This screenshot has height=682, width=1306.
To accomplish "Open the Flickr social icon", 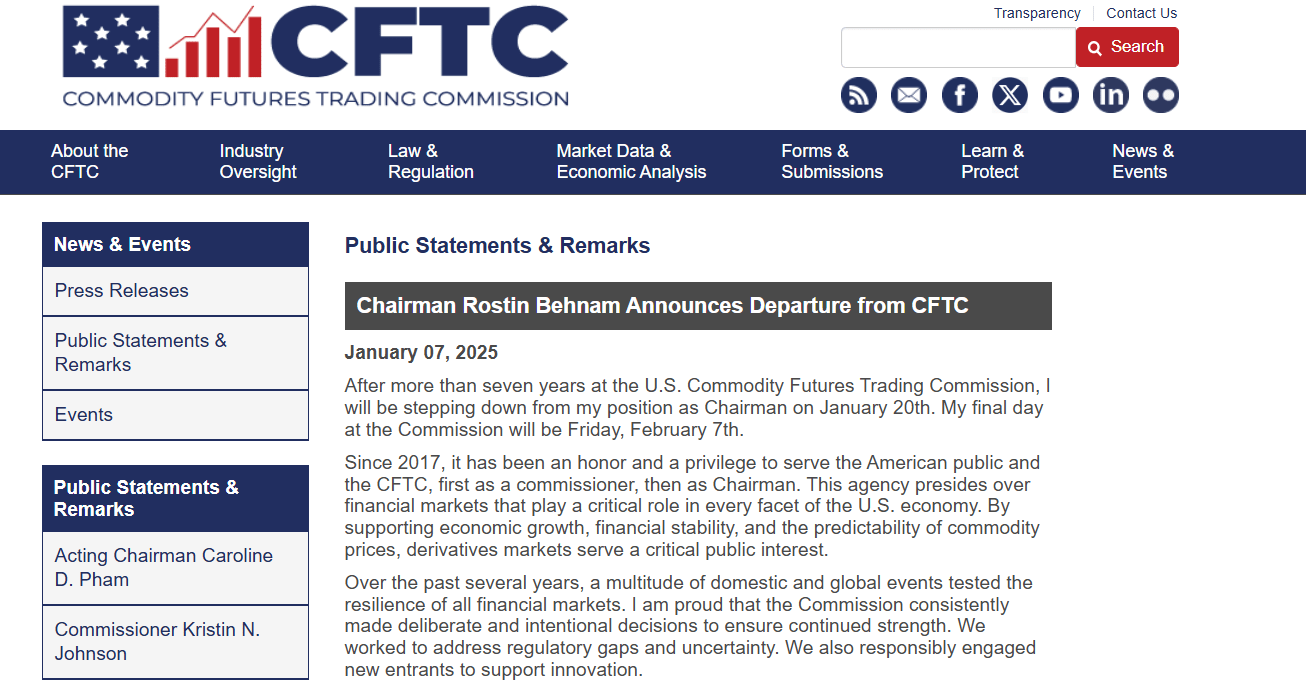I will [1161, 95].
